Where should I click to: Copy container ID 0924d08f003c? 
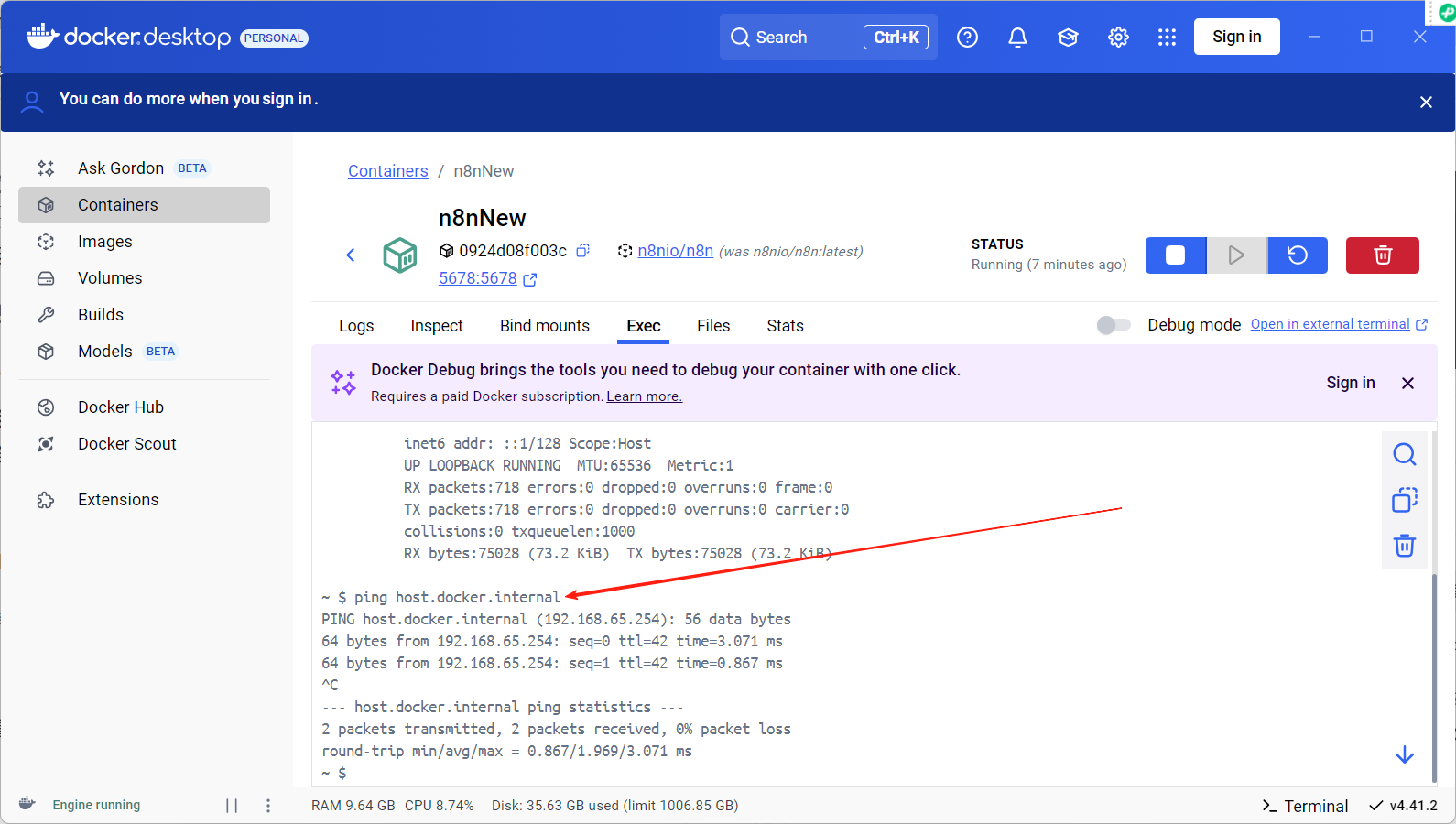(x=582, y=251)
